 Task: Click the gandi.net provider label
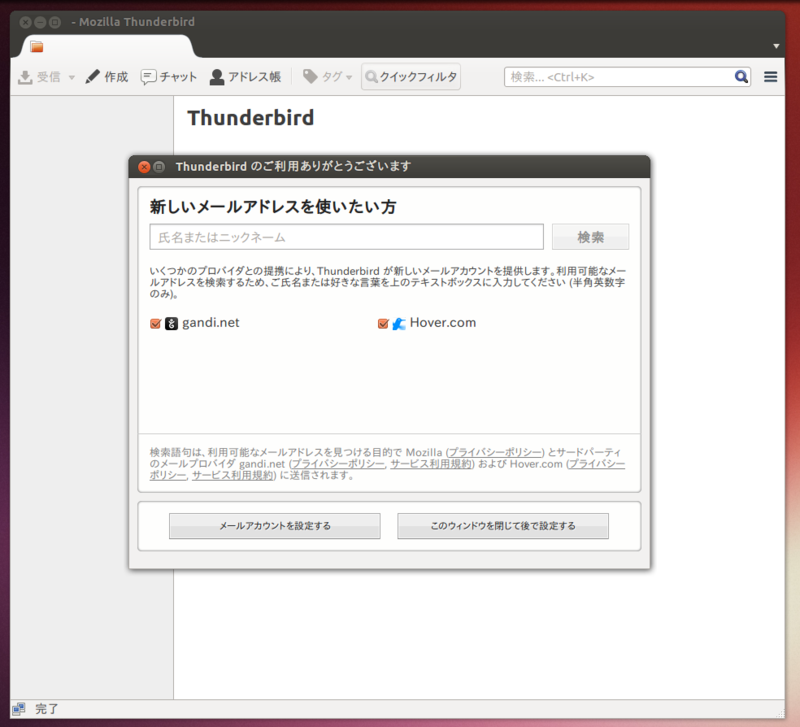point(211,323)
